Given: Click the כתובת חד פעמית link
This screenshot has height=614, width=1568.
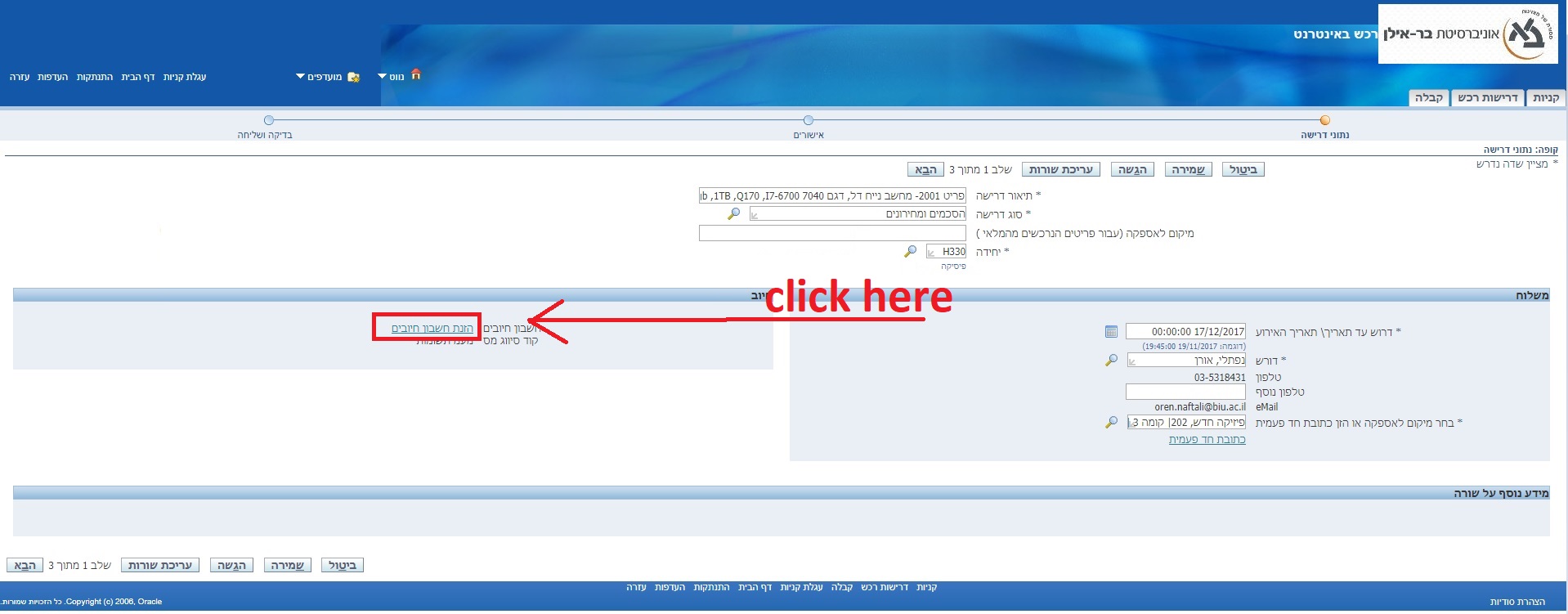Looking at the screenshot, I should 1207,439.
